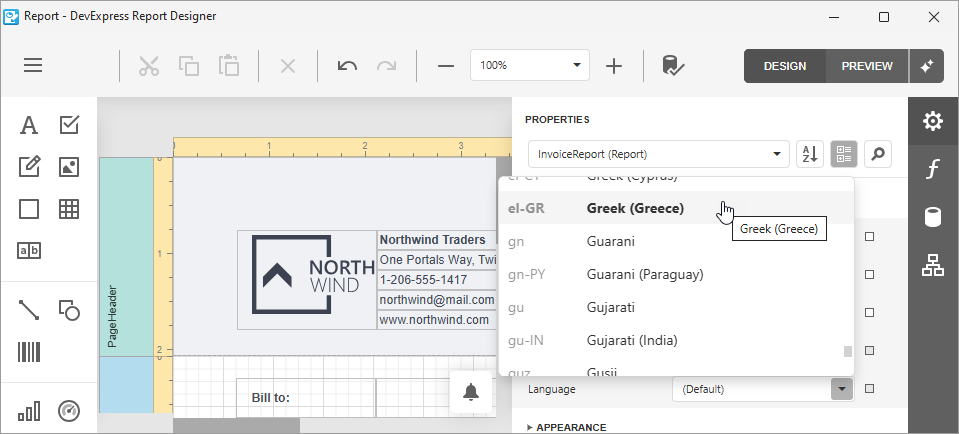This screenshot has height=434, width=959.
Task: Click the AI sparkle button
Action: 927,66
